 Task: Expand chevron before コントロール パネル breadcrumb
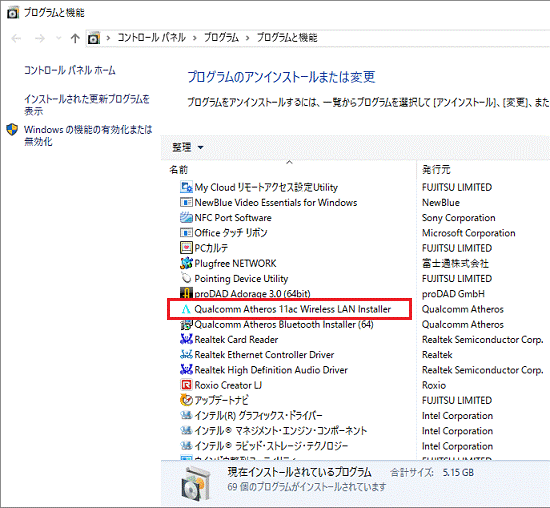pos(108,38)
